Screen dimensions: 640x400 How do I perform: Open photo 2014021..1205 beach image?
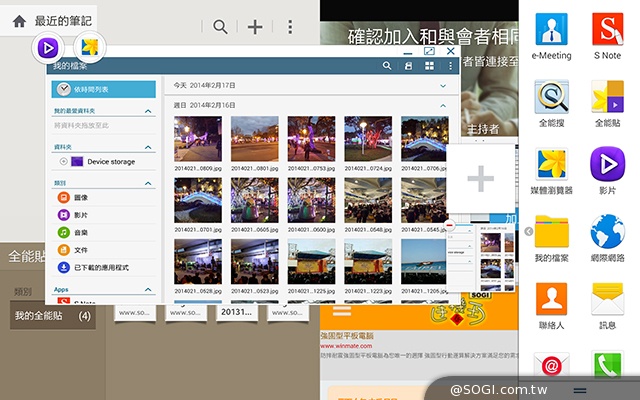(x=424, y=262)
